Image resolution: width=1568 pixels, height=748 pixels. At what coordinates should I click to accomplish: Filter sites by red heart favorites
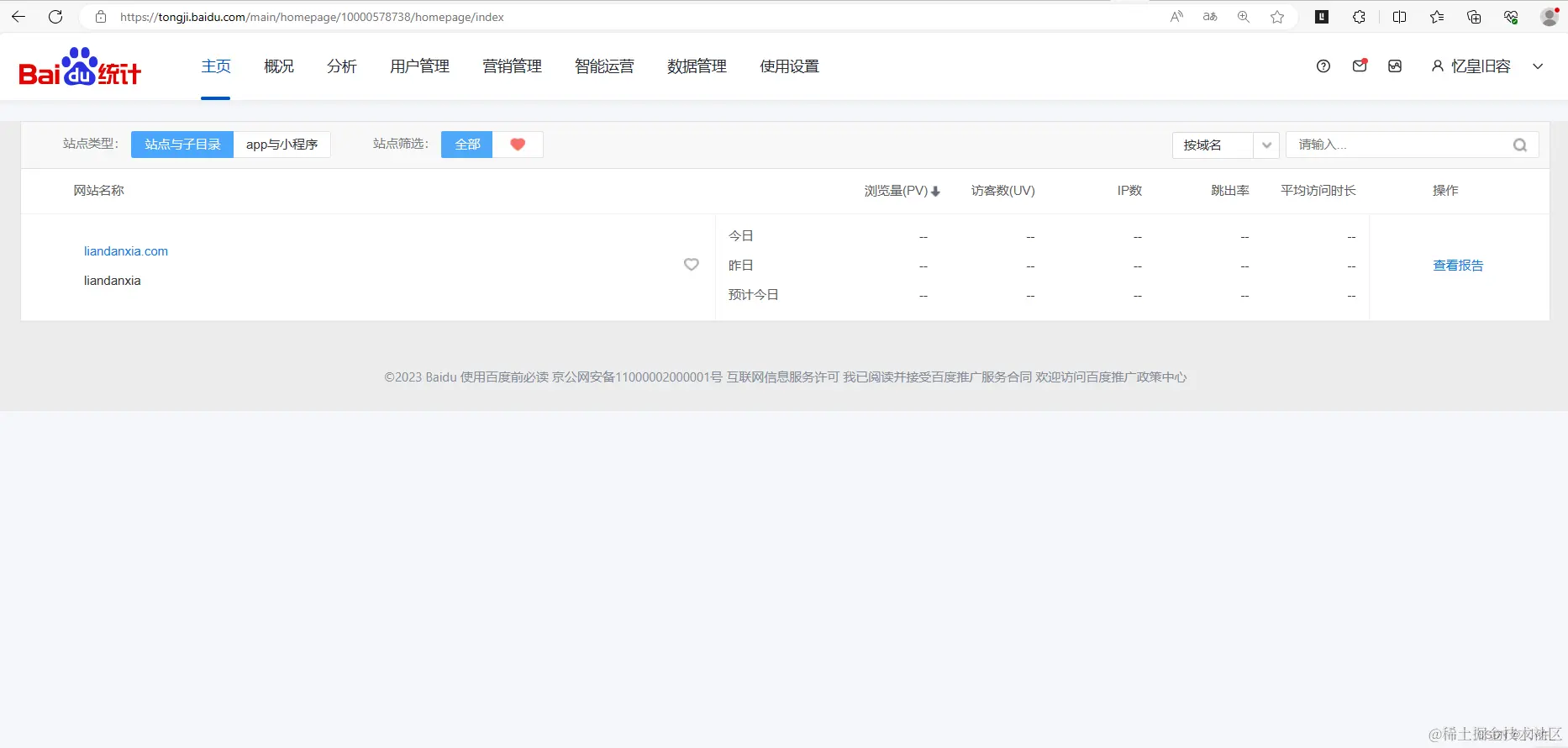click(518, 145)
